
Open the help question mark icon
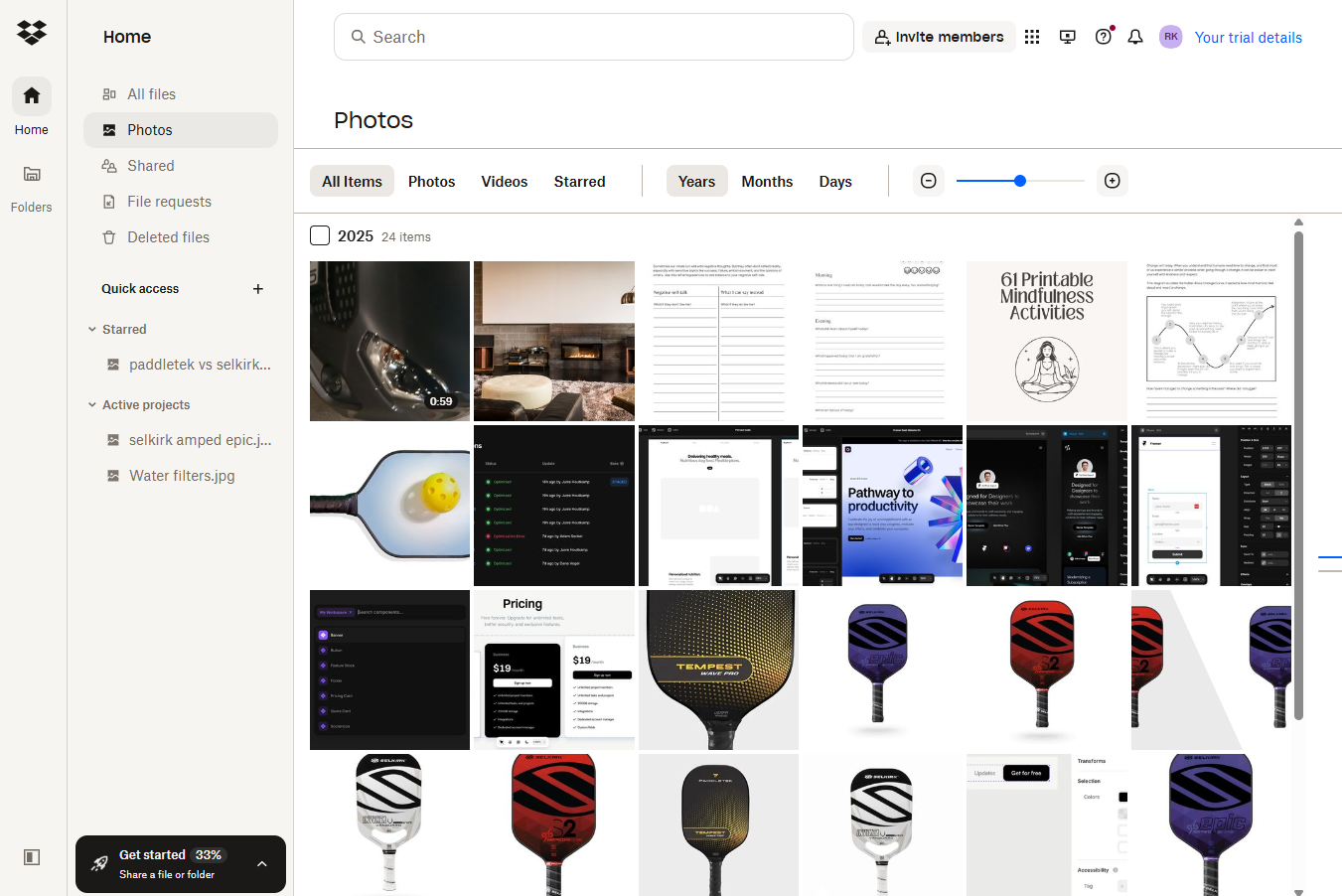(x=1104, y=37)
